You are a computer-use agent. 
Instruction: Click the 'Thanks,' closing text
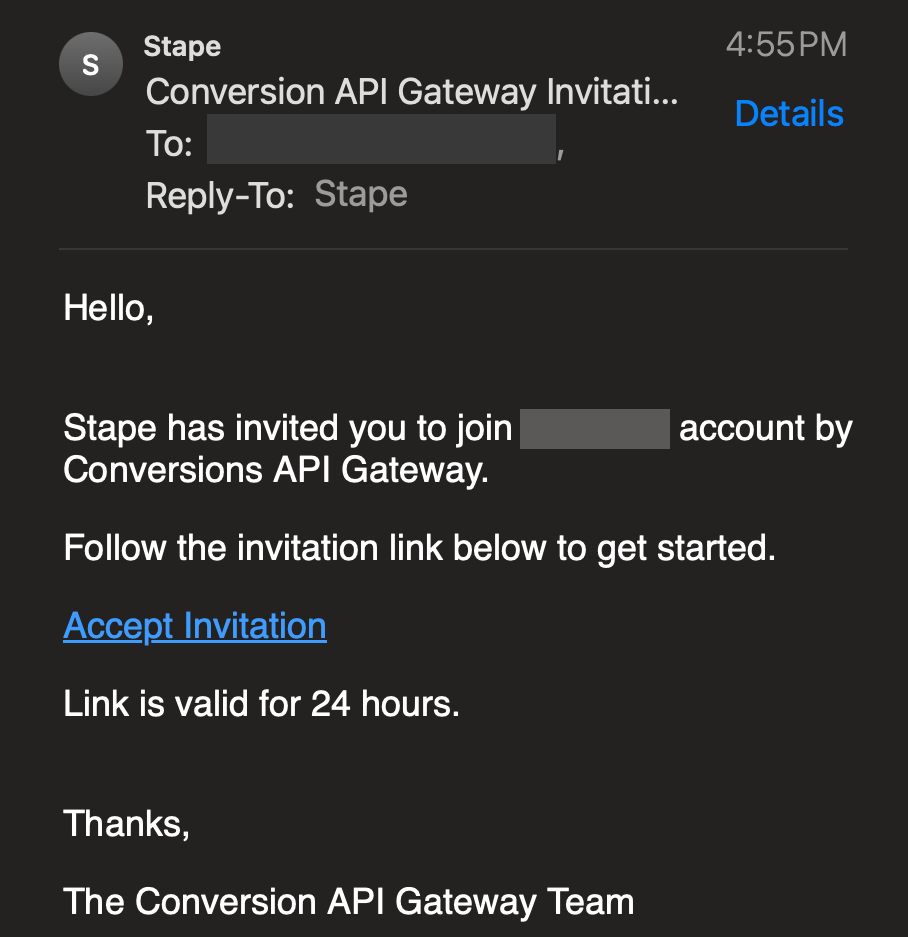coord(127,823)
